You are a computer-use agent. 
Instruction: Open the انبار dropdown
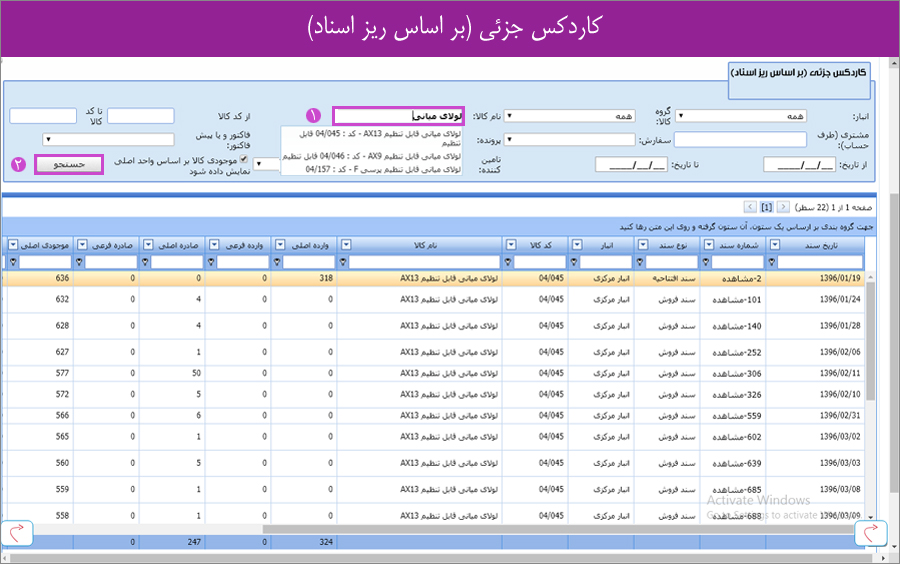click(x=740, y=116)
